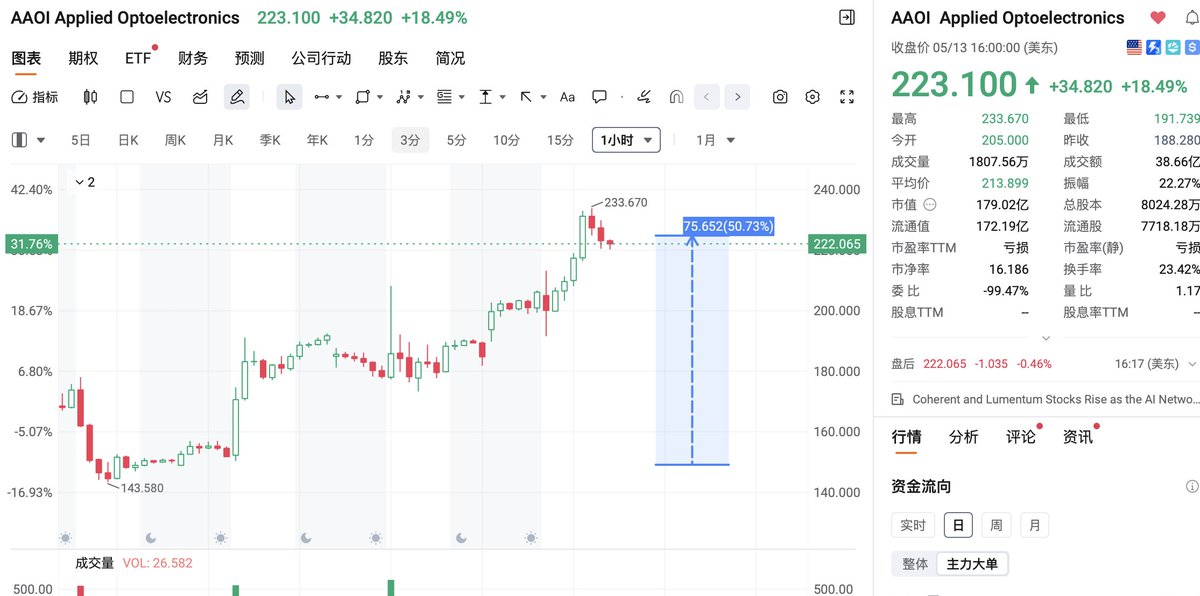Go to previous drawing with left arrow

click(708, 97)
